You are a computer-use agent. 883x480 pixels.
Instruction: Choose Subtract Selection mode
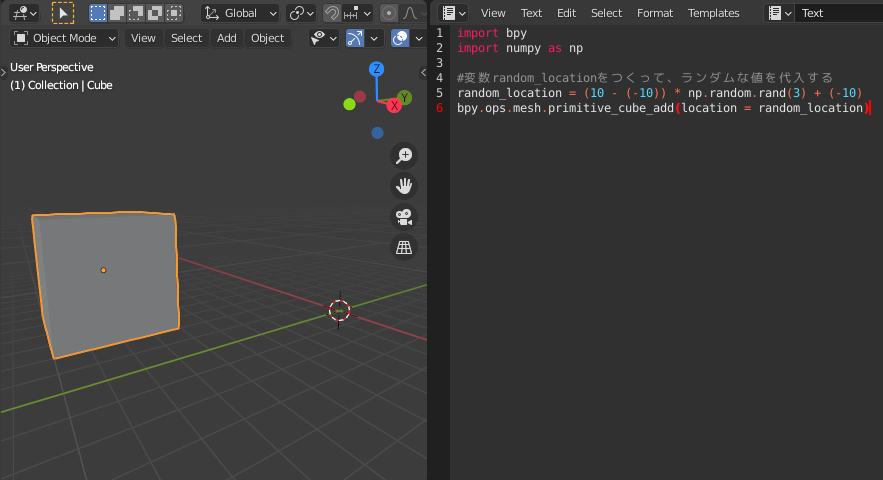pos(136,13)
